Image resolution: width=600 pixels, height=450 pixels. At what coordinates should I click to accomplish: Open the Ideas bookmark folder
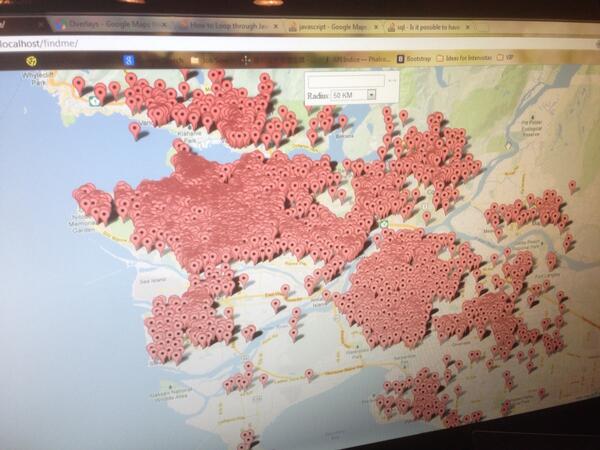click(464, 58)
